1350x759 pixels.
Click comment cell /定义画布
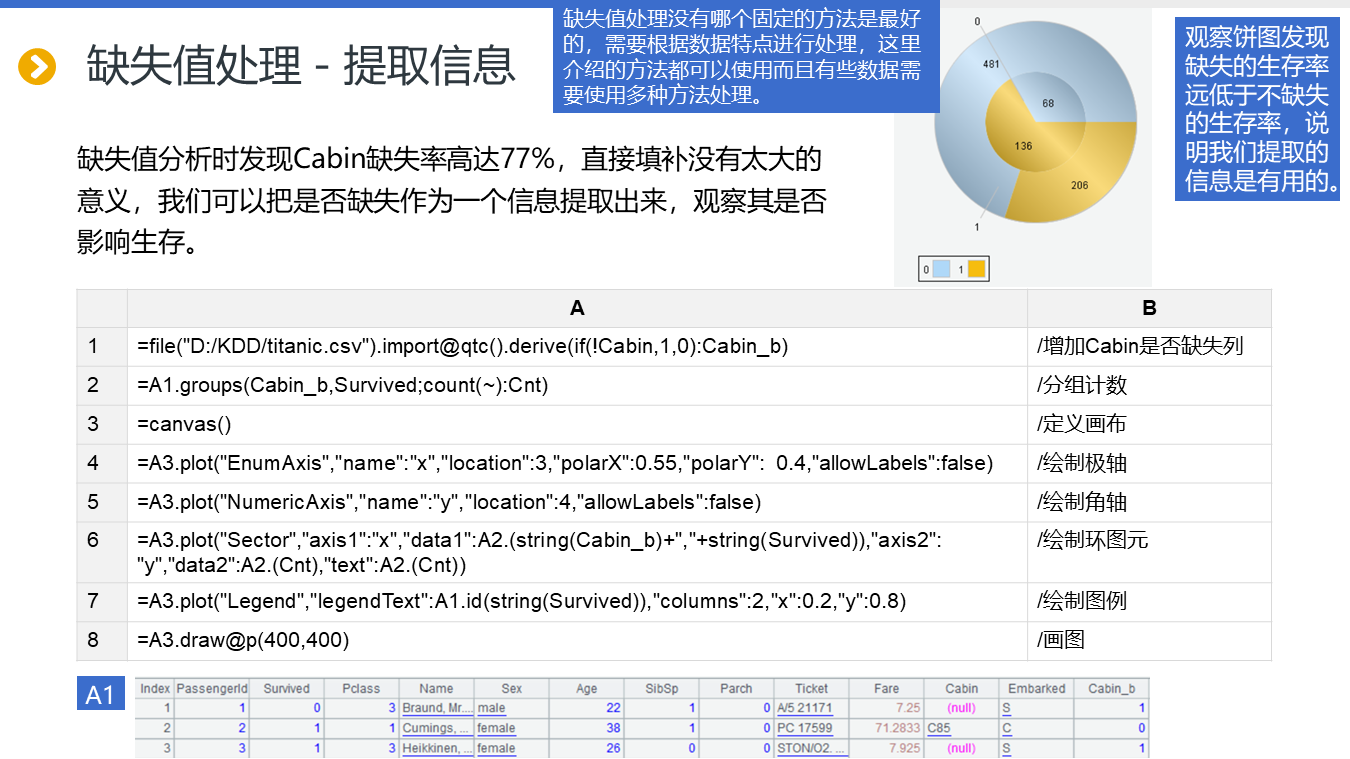(x=1149, y=424)
